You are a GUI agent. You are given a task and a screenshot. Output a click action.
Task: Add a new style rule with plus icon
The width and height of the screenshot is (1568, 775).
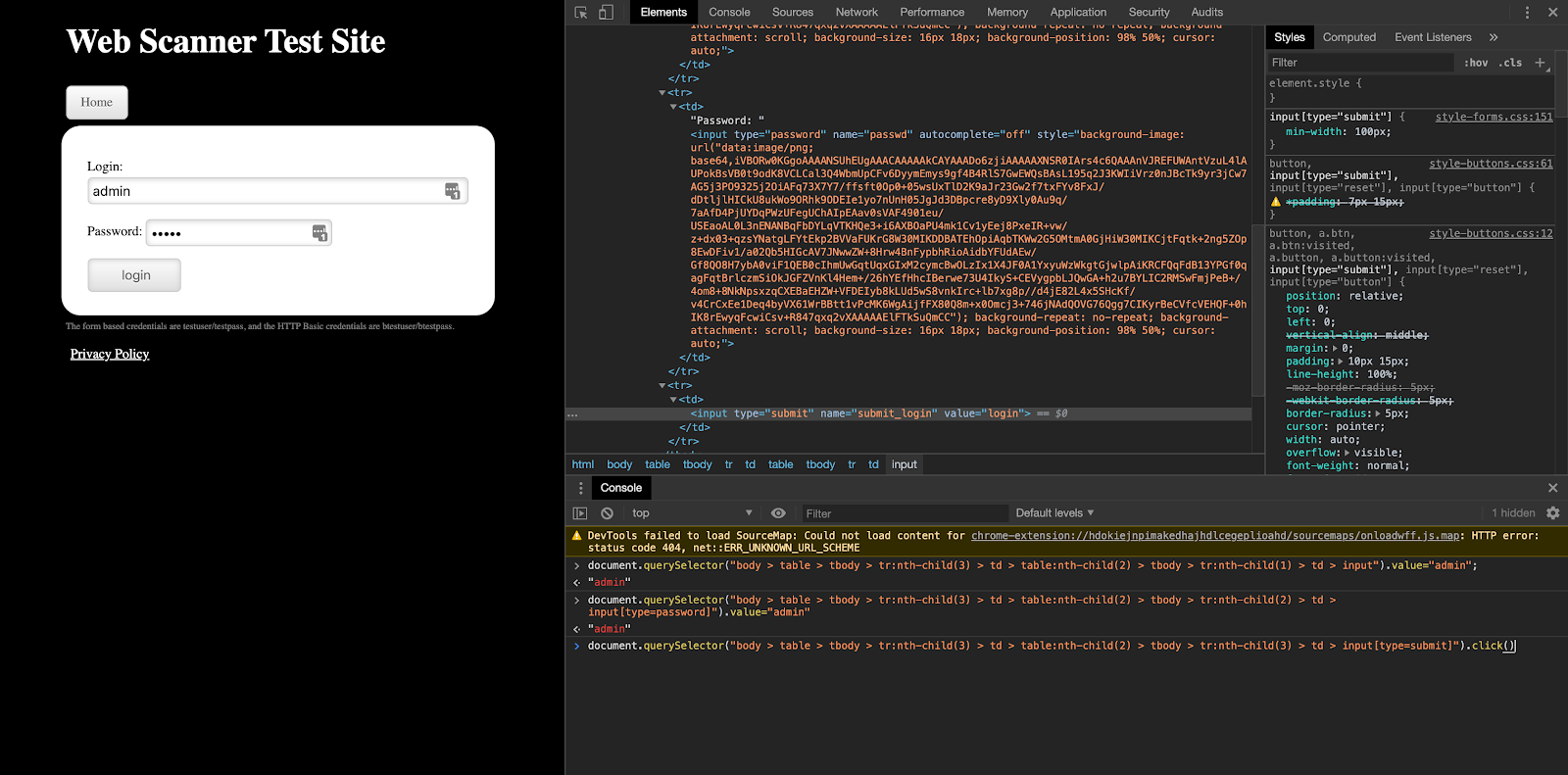[1540, 63]
